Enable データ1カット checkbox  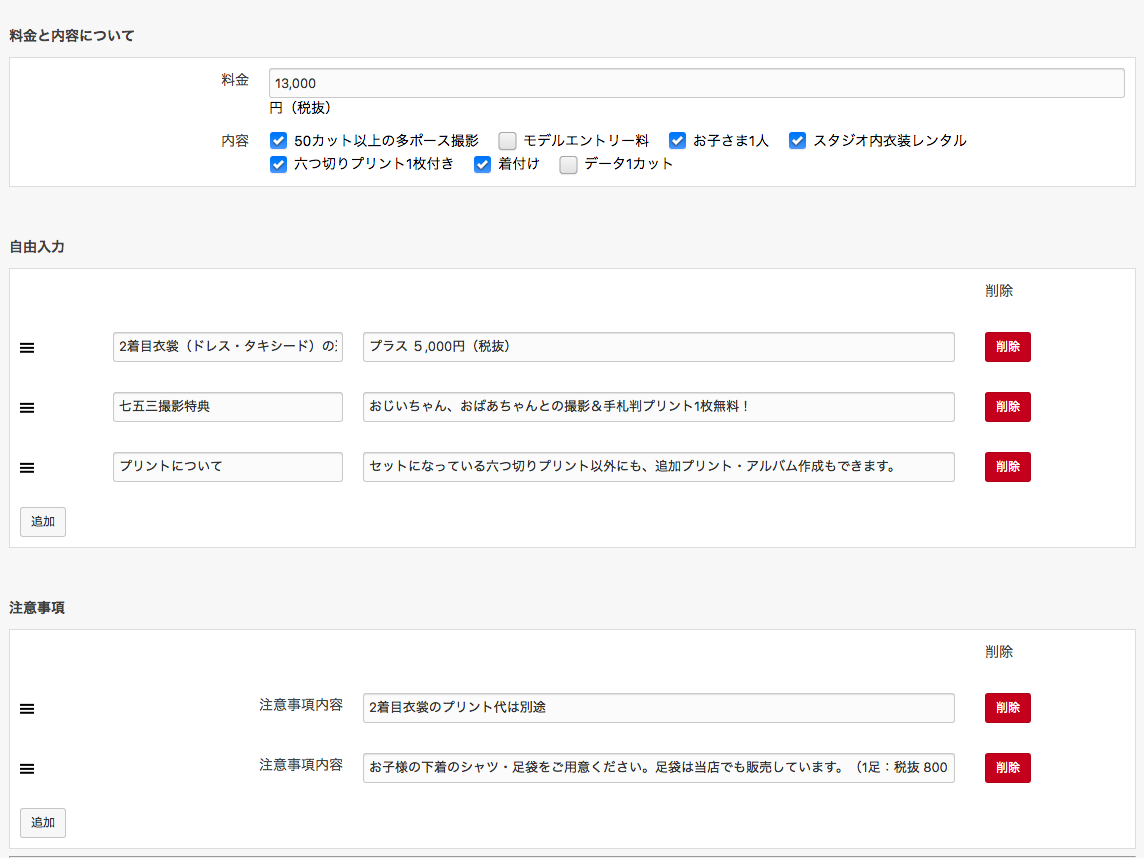[569, 165]
